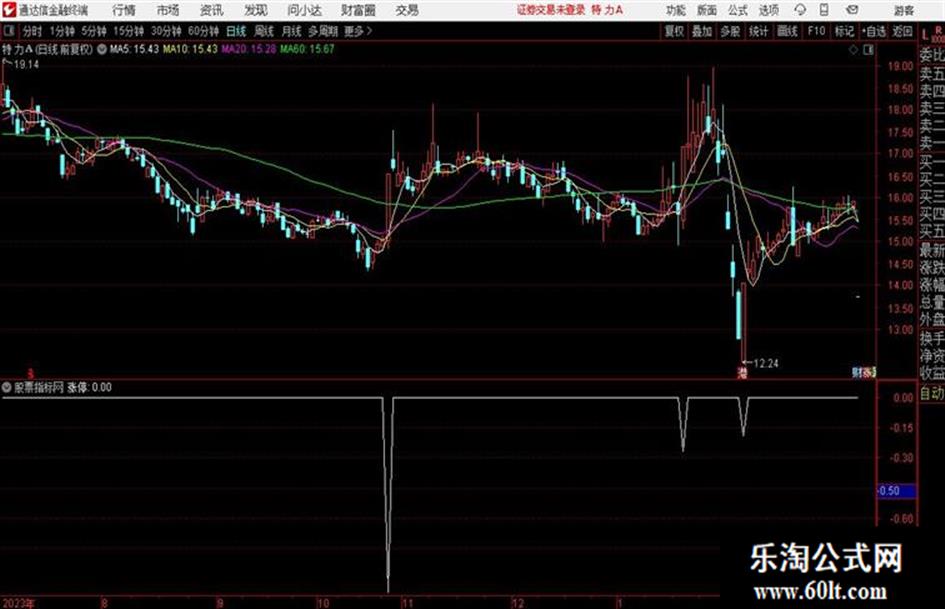Toggle the panel layout icon beside 分时
Image resolution: width=945 pixels, height=609 pixels.
(x=8, y=31)
